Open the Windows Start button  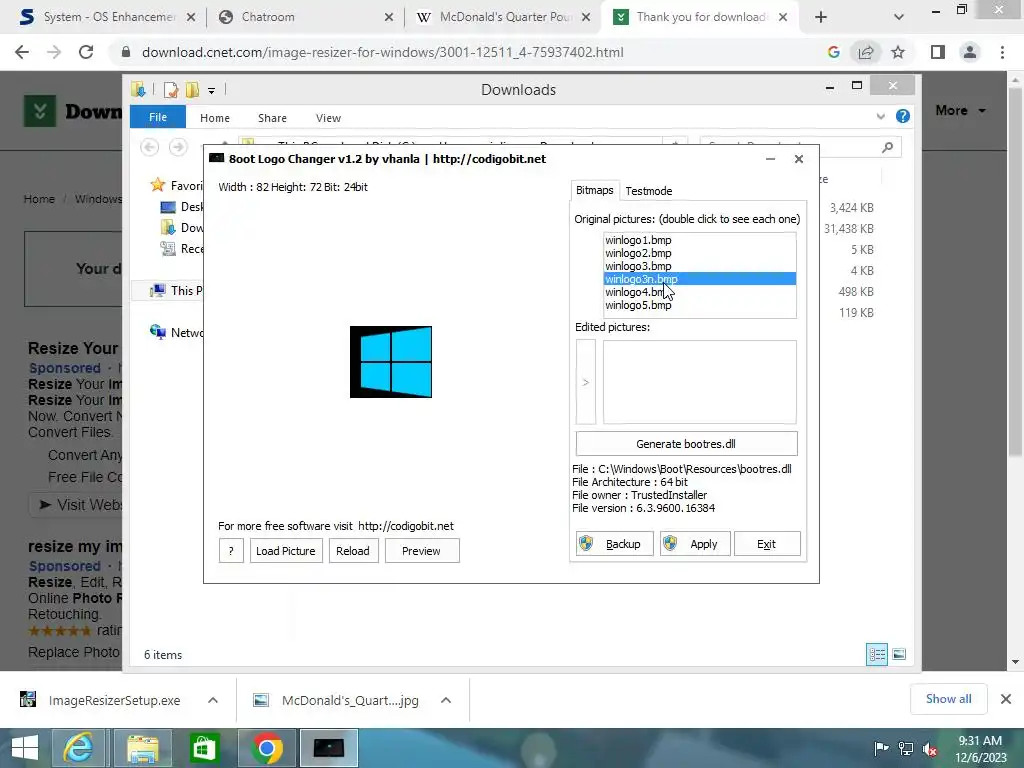25,748
